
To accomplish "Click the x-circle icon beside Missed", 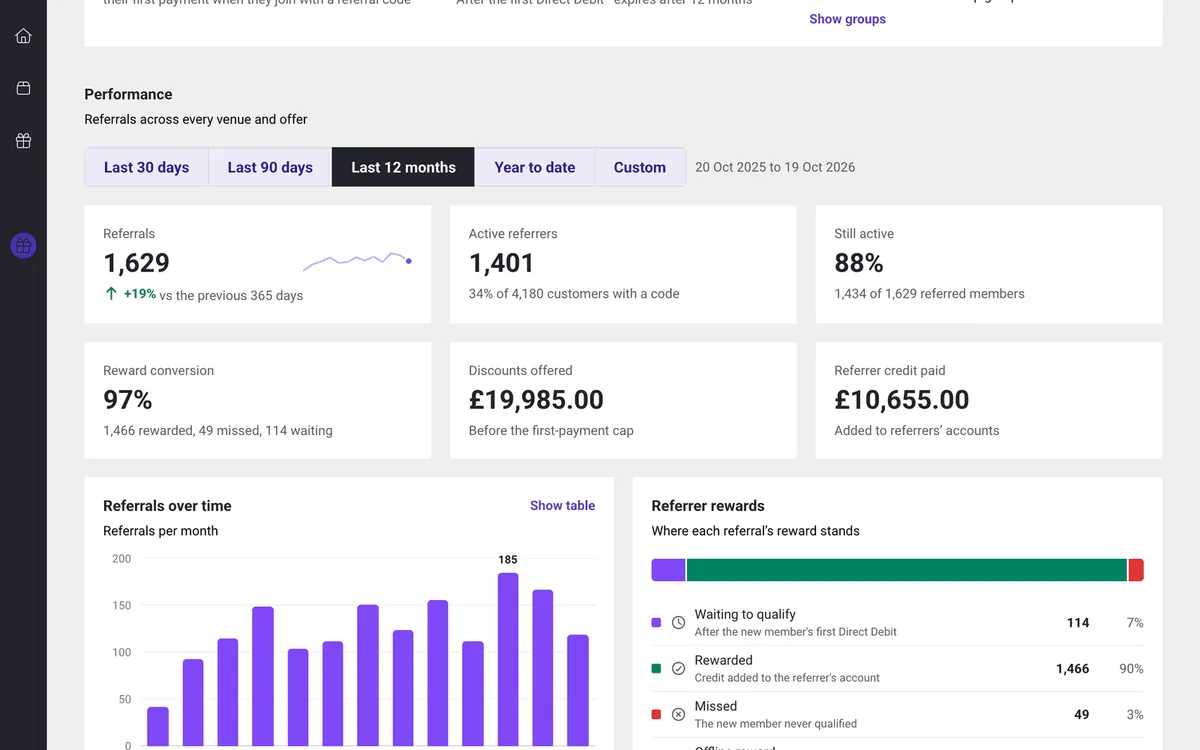I will (678, 714).
